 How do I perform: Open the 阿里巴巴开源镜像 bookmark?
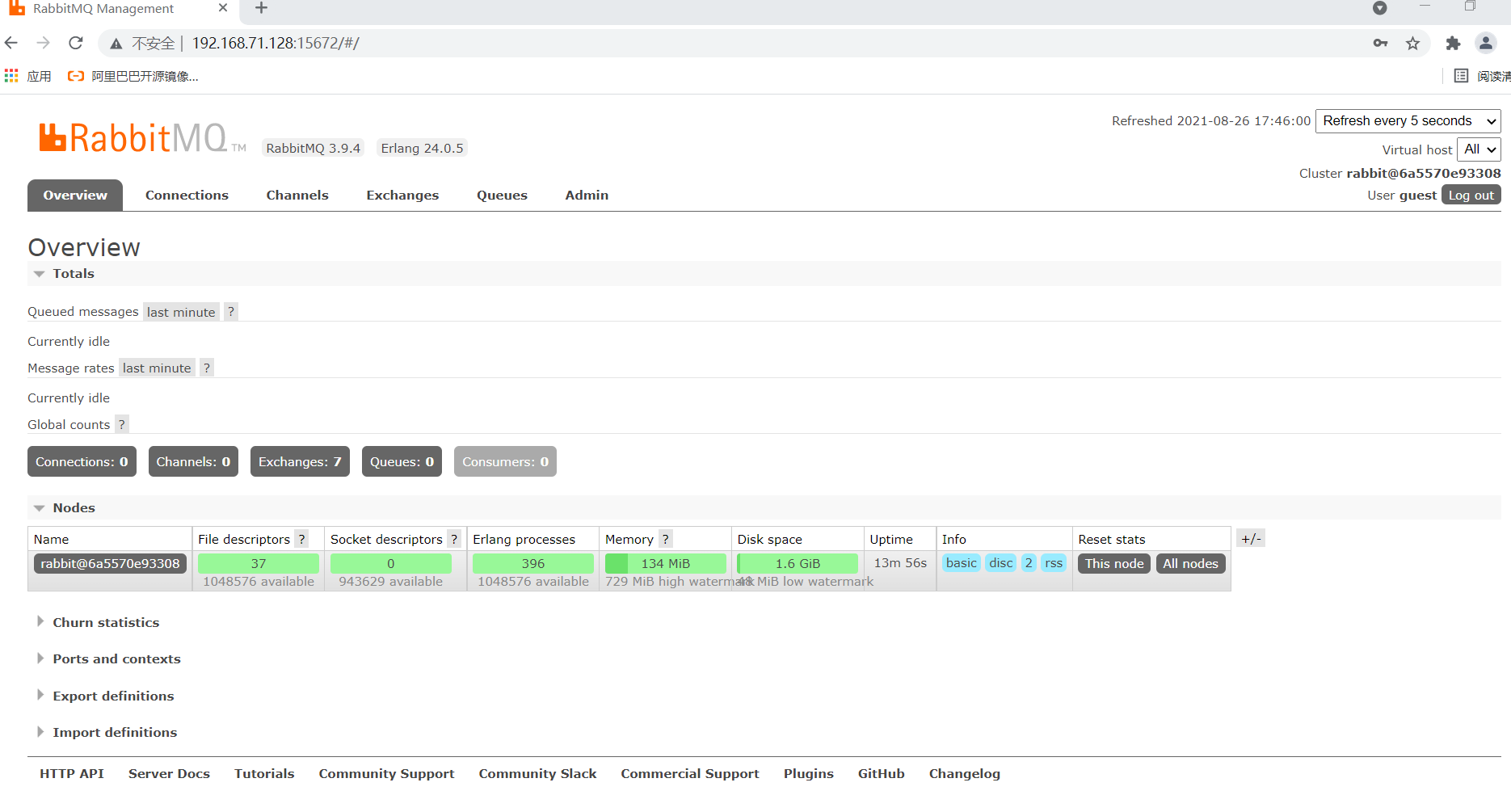(133, 76)
